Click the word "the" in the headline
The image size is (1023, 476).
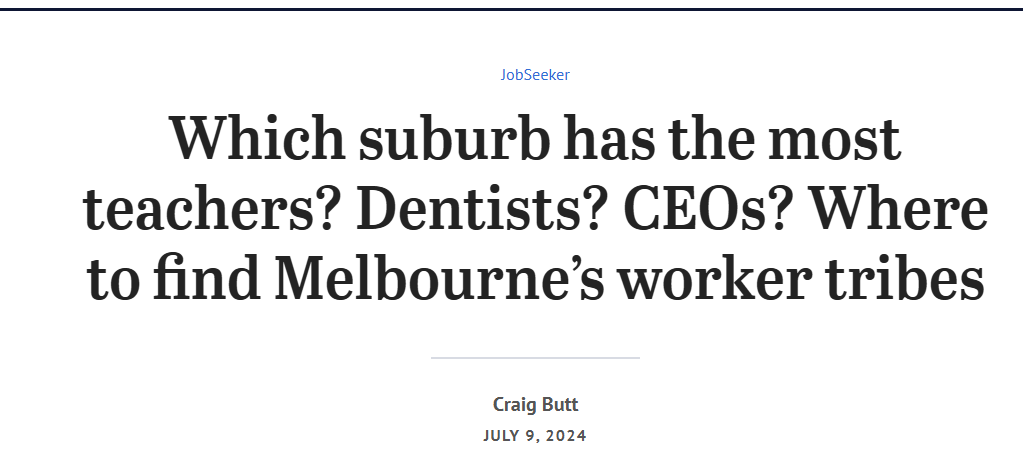[711, 138]
